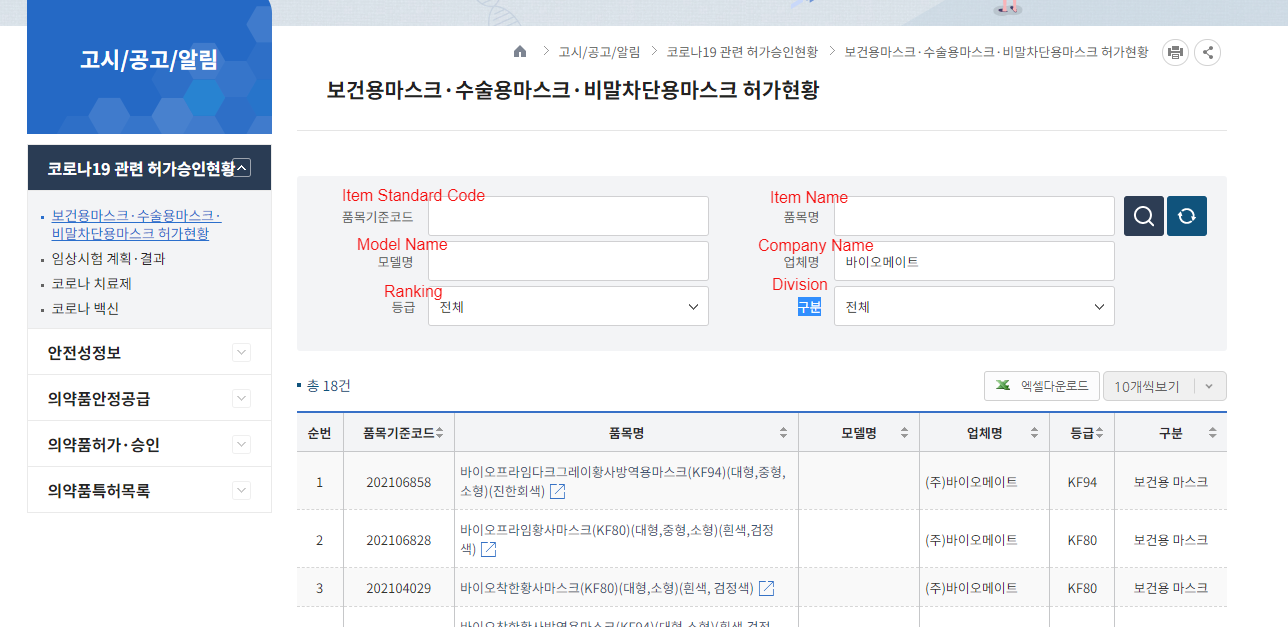
Task: Open item 바이오프라임다크그레이황사방역용마스크(KF94)
Action: point(622,481)
